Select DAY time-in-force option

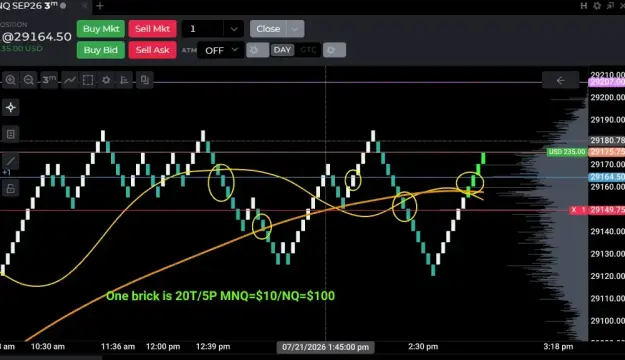tap(282, 50)
